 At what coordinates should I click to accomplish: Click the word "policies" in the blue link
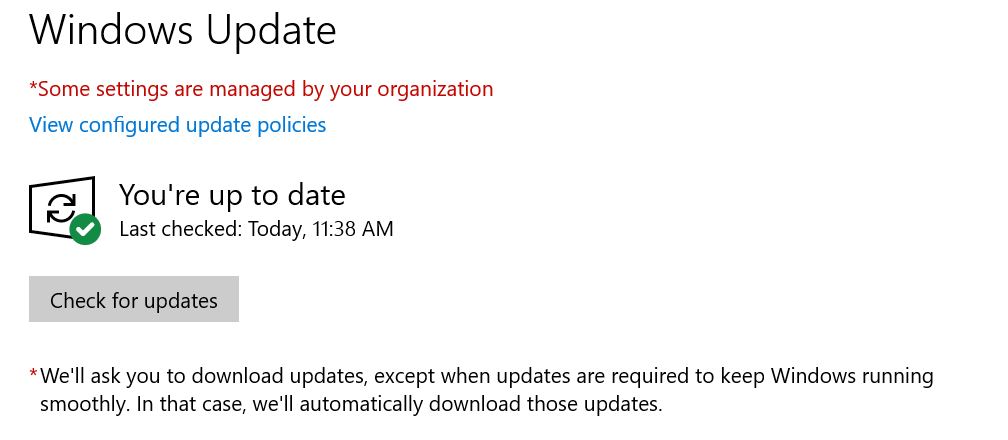click(289, 125)
